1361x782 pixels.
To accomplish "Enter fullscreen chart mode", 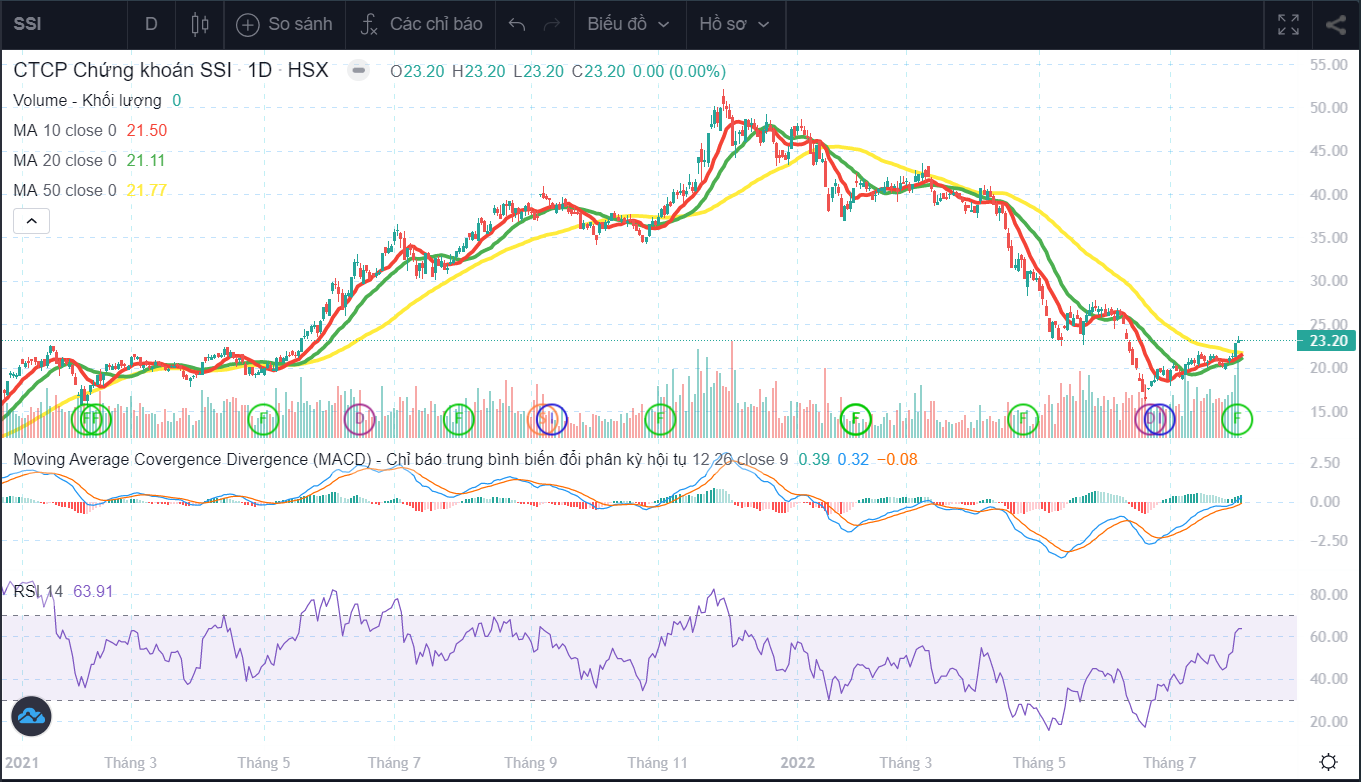I will (1289, 25).
